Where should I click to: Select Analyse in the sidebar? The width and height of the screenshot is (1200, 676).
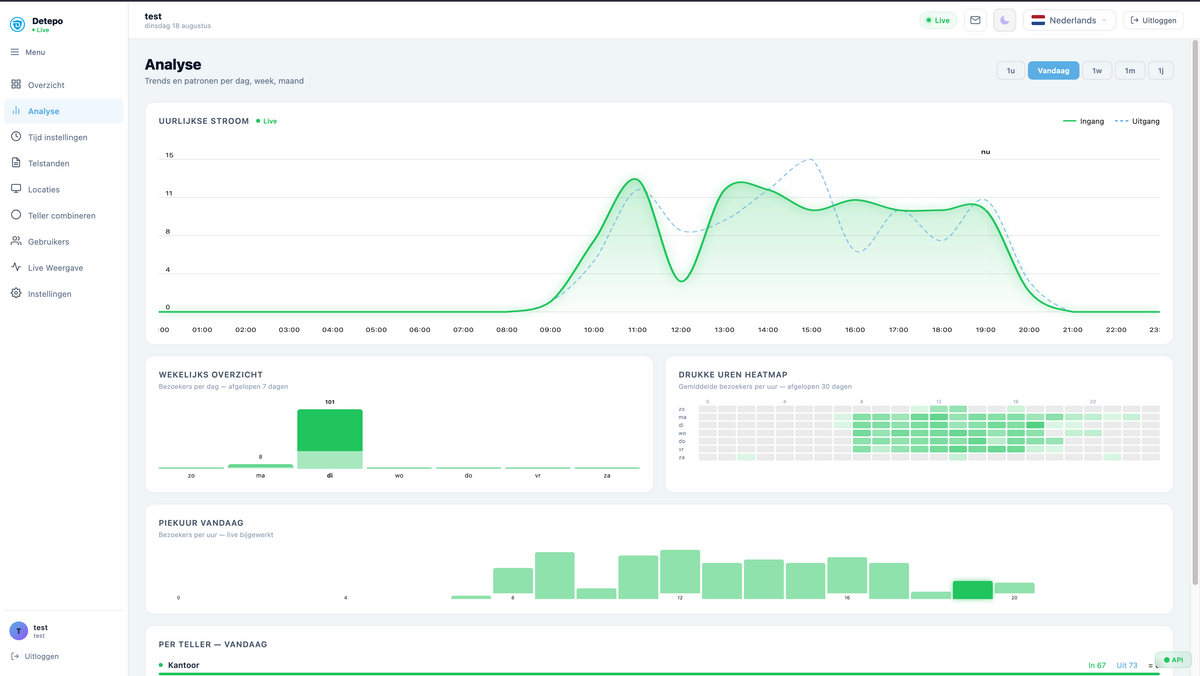point(64,111)
